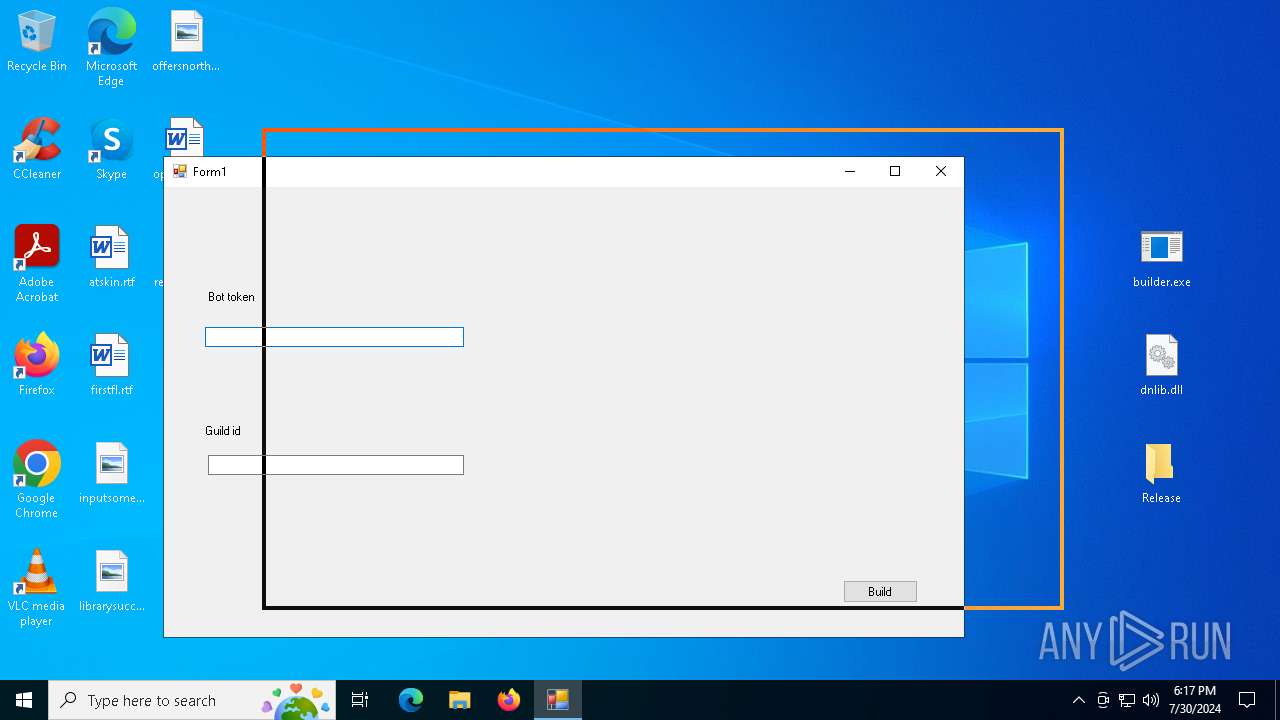This screenshot has height=720, width=1280.
Task: Open the Google Chrome desktop shortcut
Action: [37, 480]
